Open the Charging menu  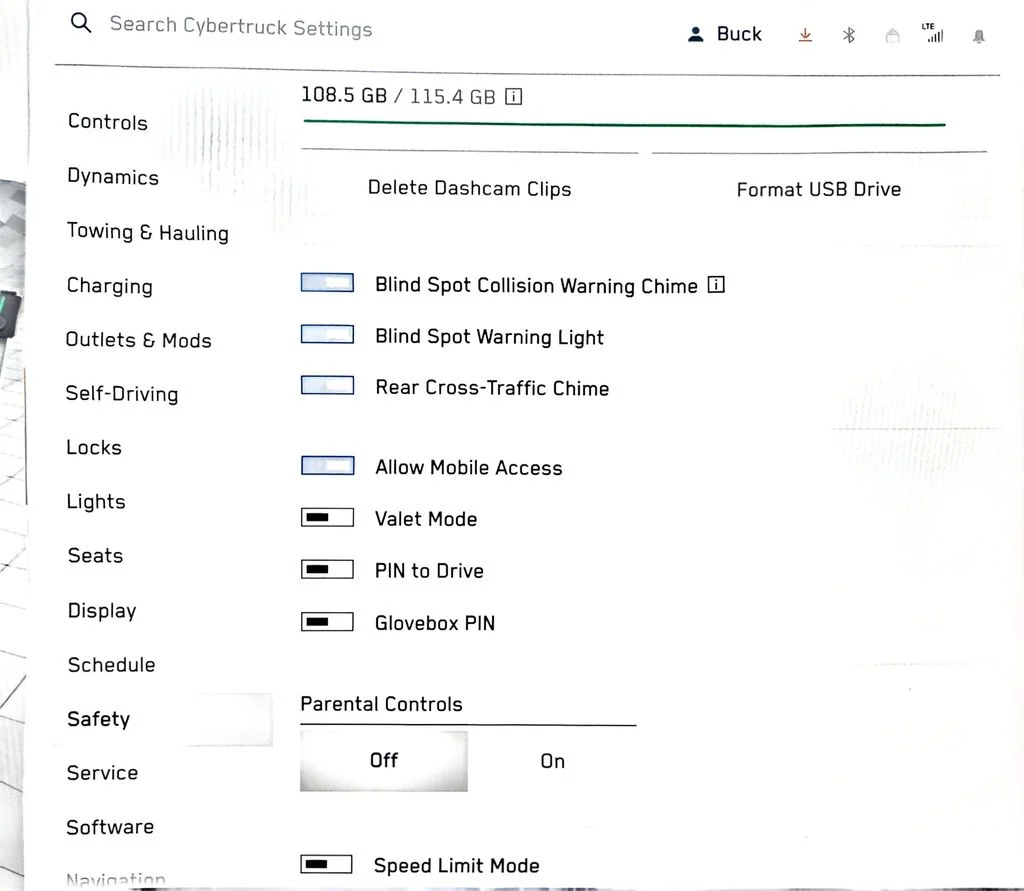[110, 286]
